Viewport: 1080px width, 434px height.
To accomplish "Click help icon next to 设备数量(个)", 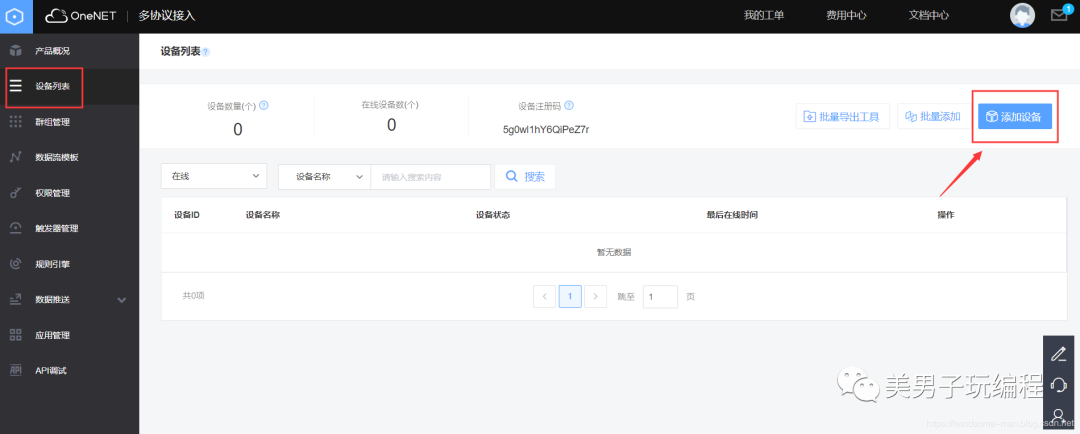I will tap(263, 106).
